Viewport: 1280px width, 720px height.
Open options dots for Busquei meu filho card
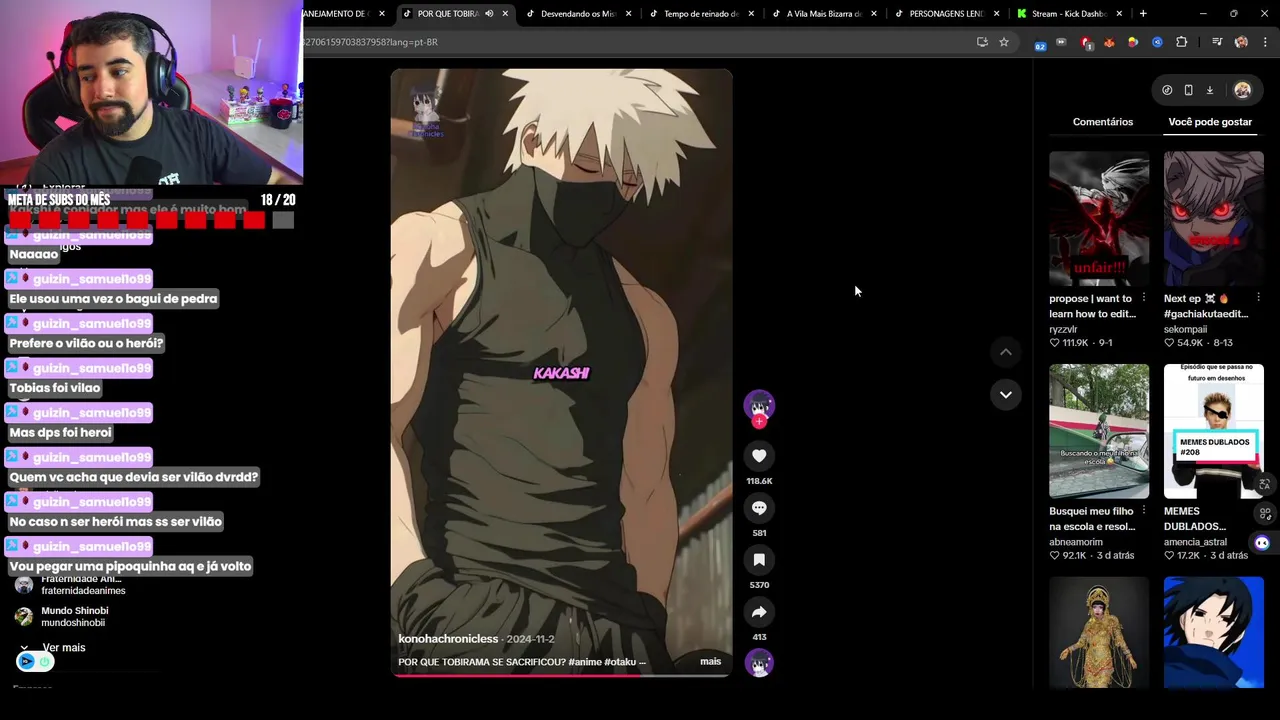1144,511
